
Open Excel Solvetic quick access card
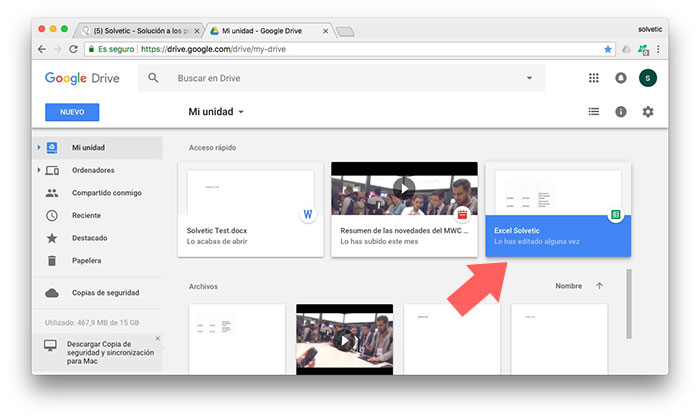558,209
